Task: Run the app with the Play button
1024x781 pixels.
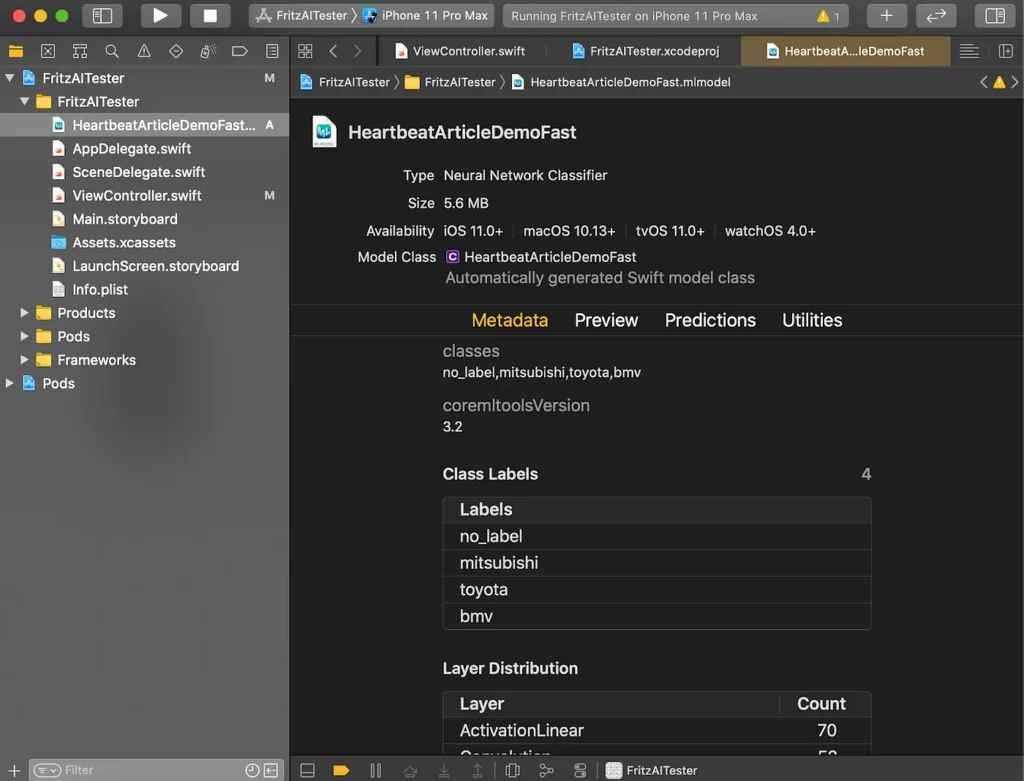Action: tap(160, 16)
